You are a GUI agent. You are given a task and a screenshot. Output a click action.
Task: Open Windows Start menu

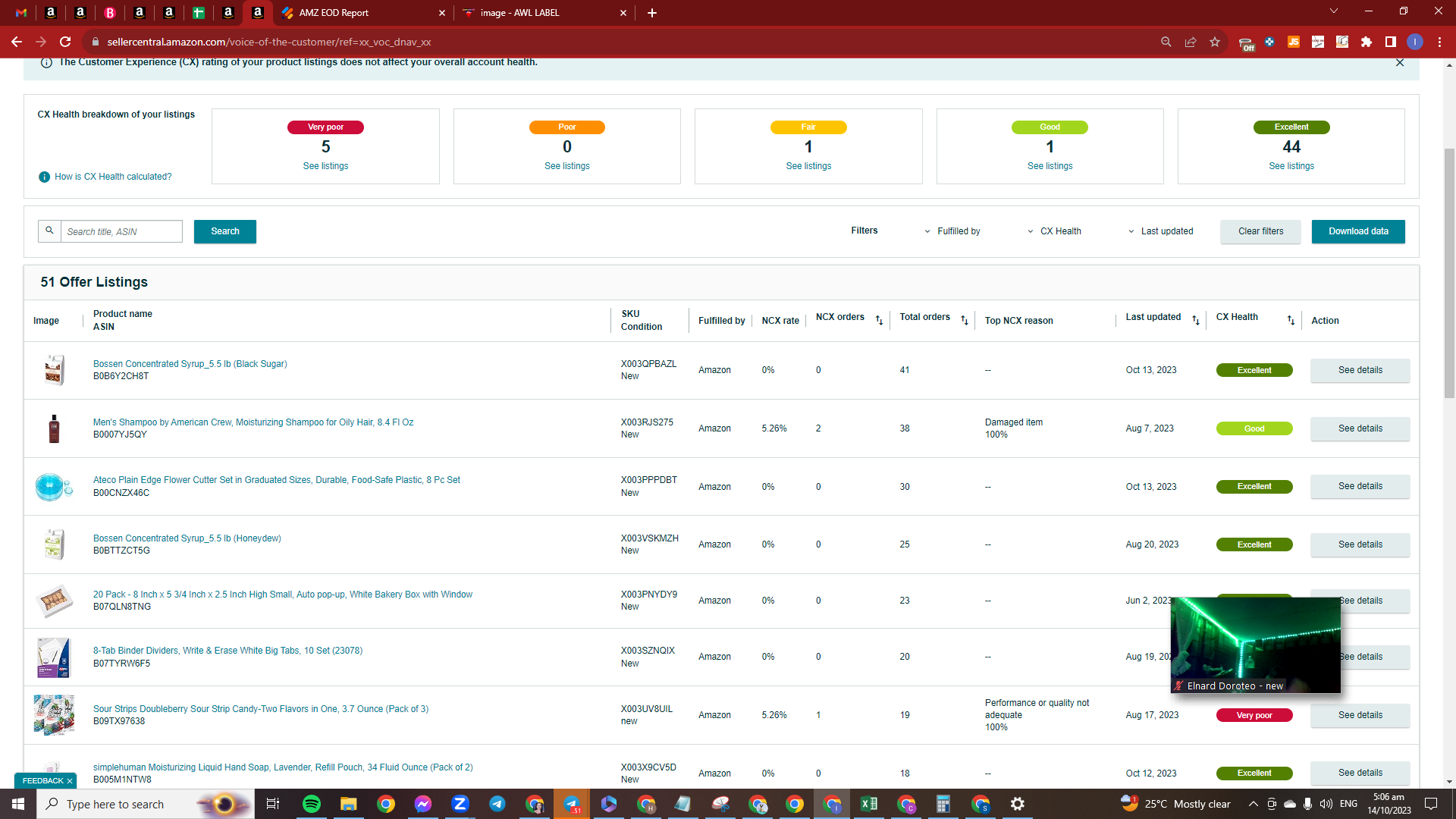(18, 804)
